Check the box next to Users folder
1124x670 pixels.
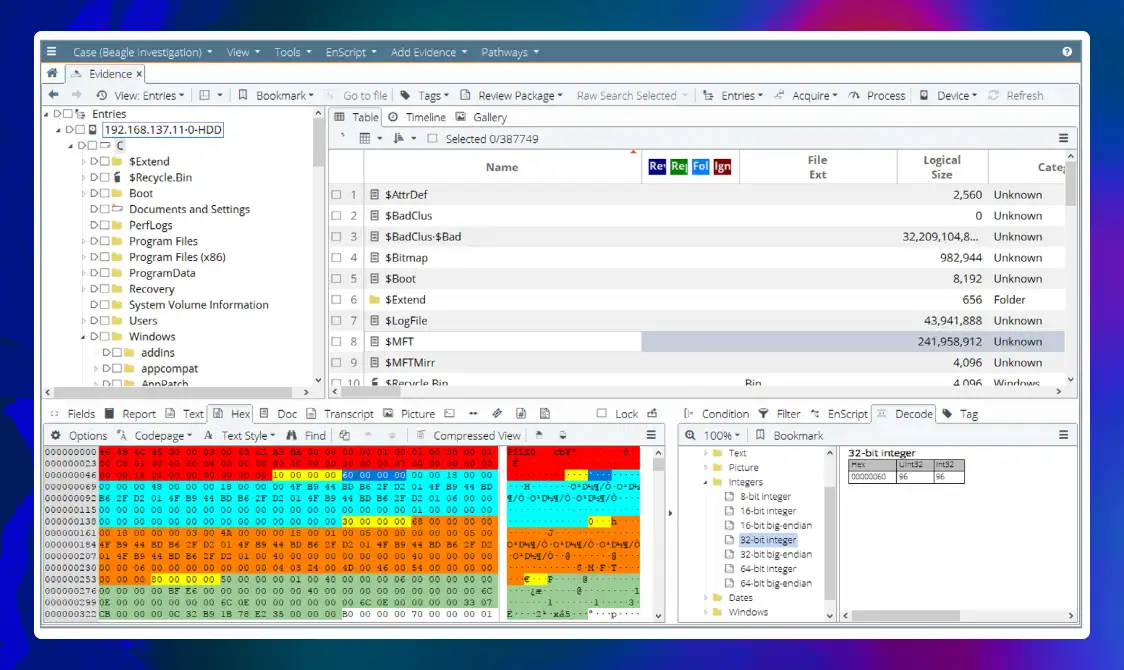coord(105,320)
